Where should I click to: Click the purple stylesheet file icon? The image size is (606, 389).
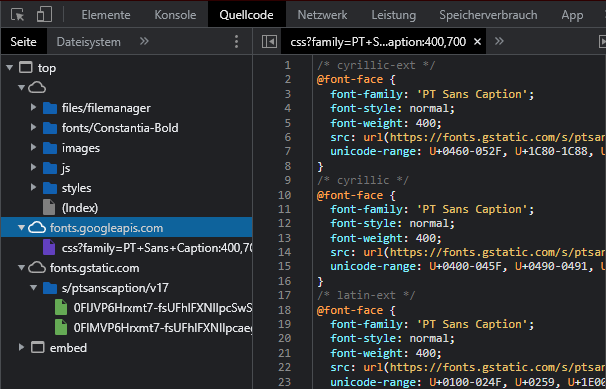[x=49, y=248]
